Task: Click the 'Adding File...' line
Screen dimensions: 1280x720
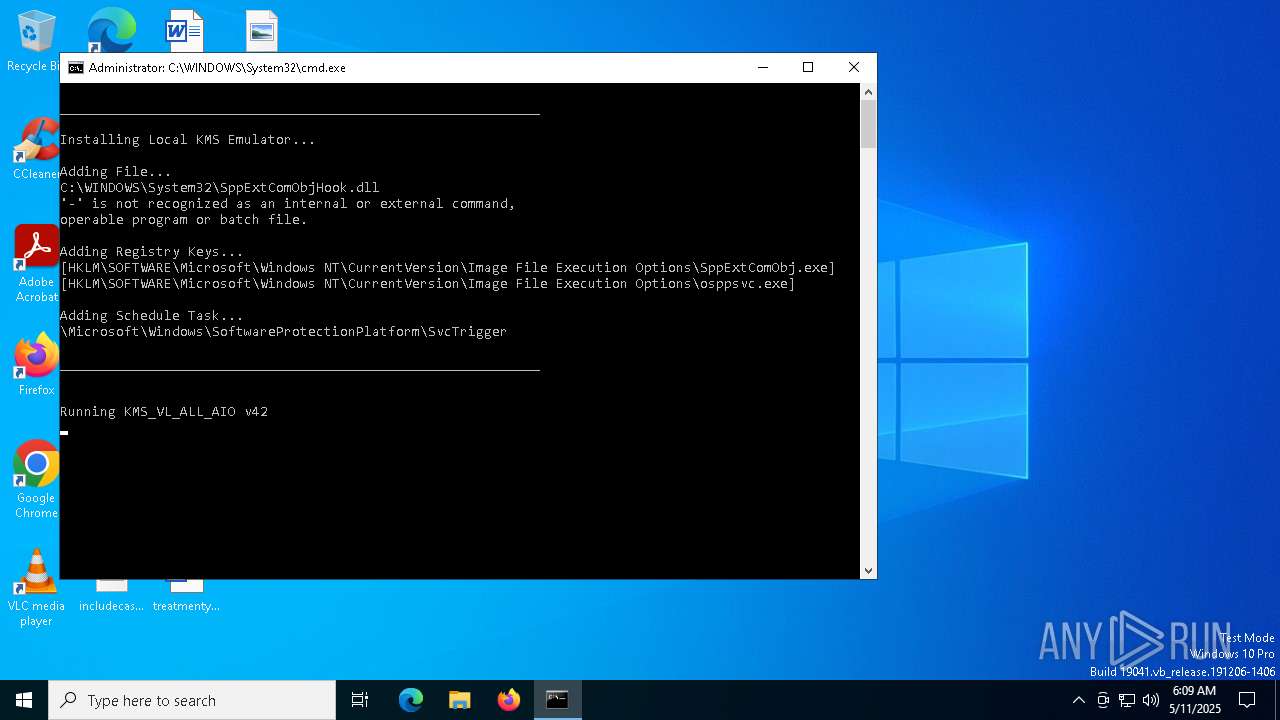Action: tap(116, 172)
